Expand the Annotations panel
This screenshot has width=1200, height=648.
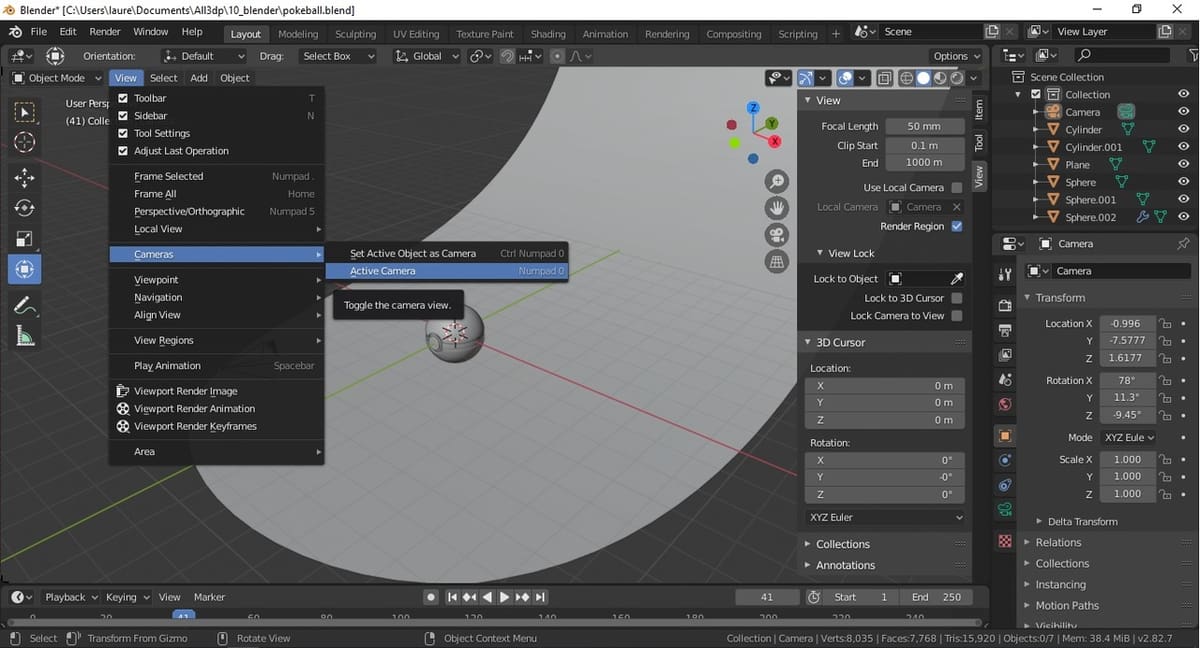click(845, 565)
